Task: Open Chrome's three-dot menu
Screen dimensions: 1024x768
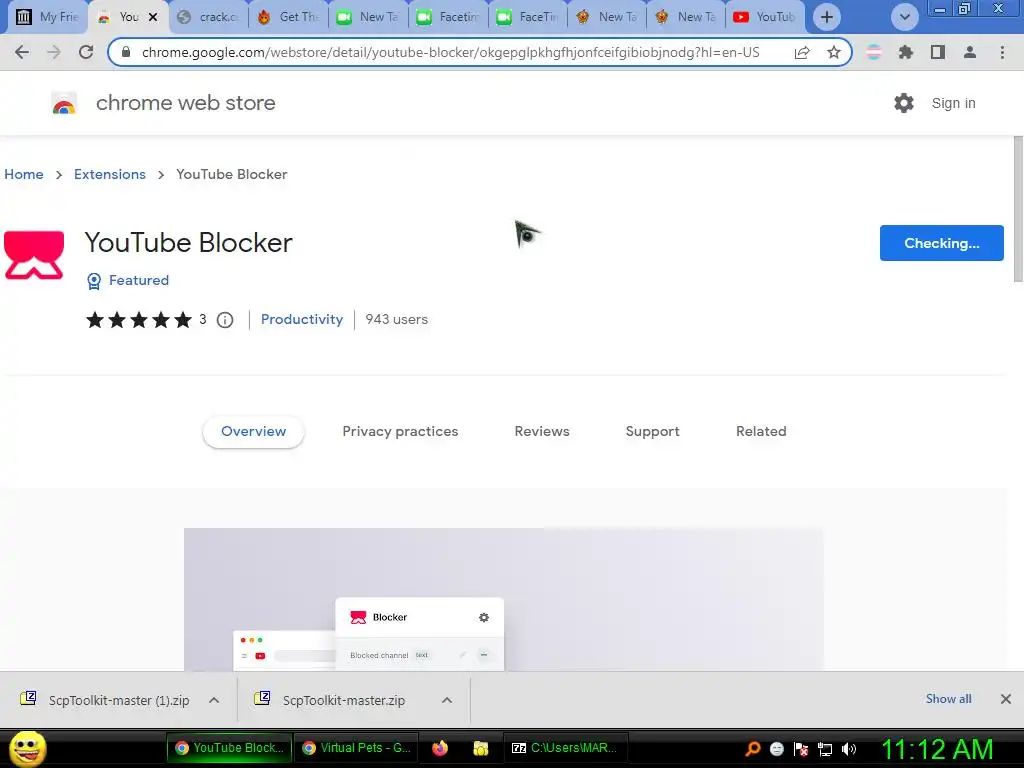Action: pyautogui.click(x=1002, y=52)
